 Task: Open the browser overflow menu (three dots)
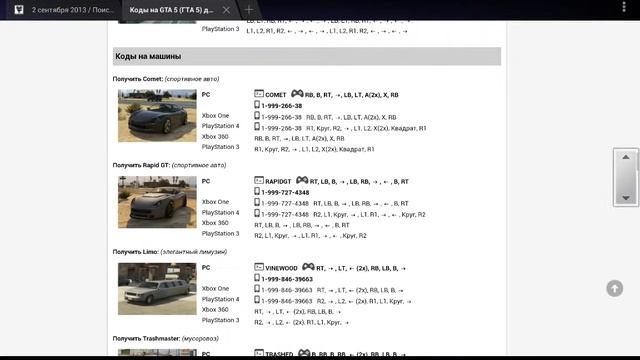coord(624,7)
